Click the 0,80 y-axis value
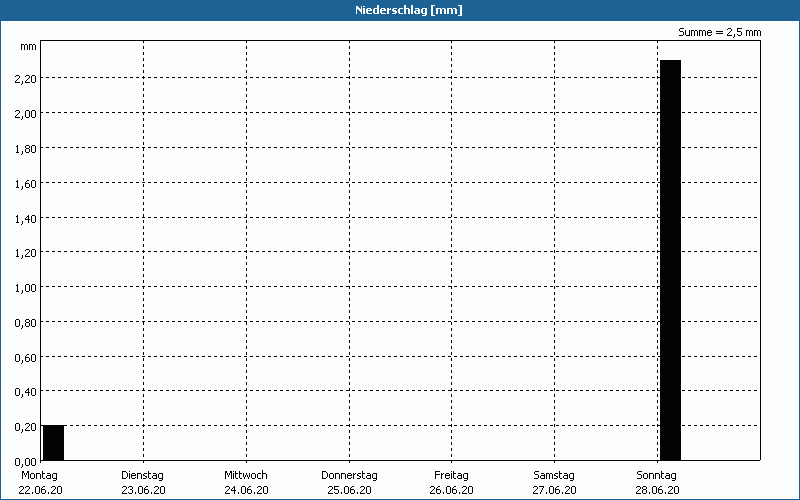Viewport: 800px width, 500px height. (26, 322)
